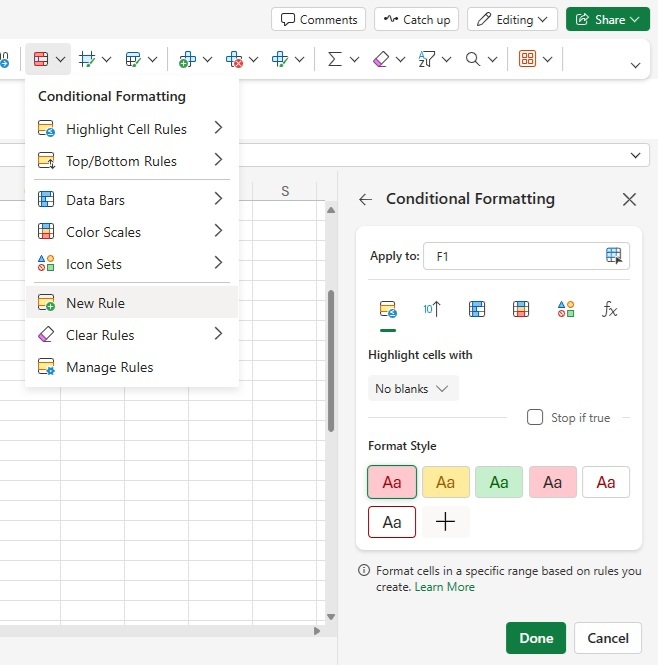The height and width of the screenshot is (665, 658).
Task: Expand the Delete Cells dropdown arrow
Action: click(253, 59)
